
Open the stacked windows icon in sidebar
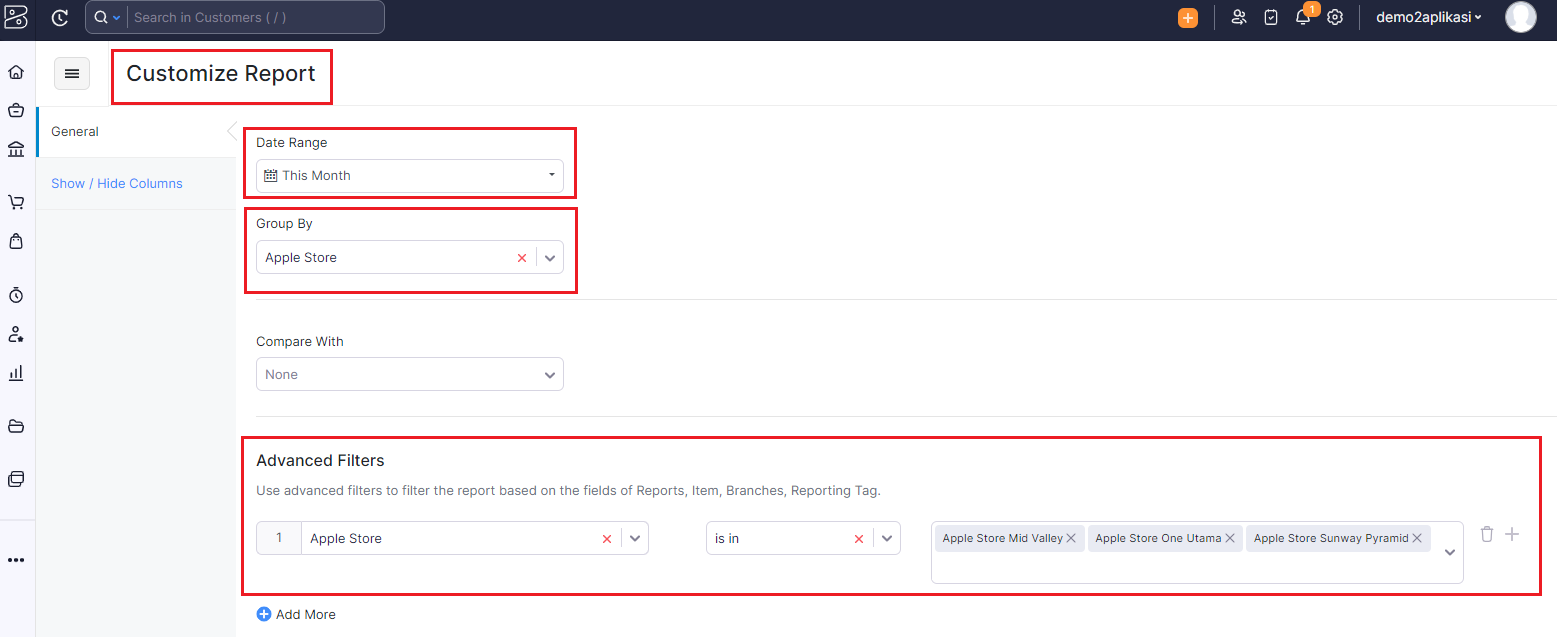[x=16, y=479]
